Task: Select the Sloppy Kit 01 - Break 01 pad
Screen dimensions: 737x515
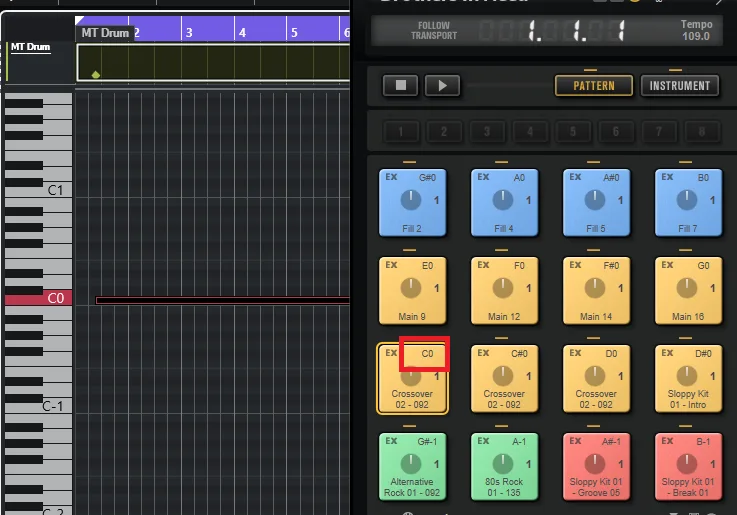Action: point(688,467)
